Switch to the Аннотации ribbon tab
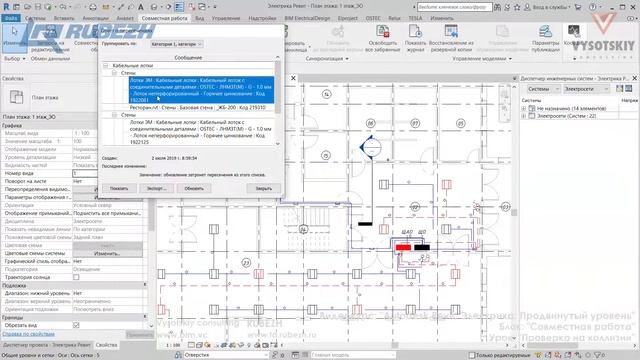 tap(96, 18)
